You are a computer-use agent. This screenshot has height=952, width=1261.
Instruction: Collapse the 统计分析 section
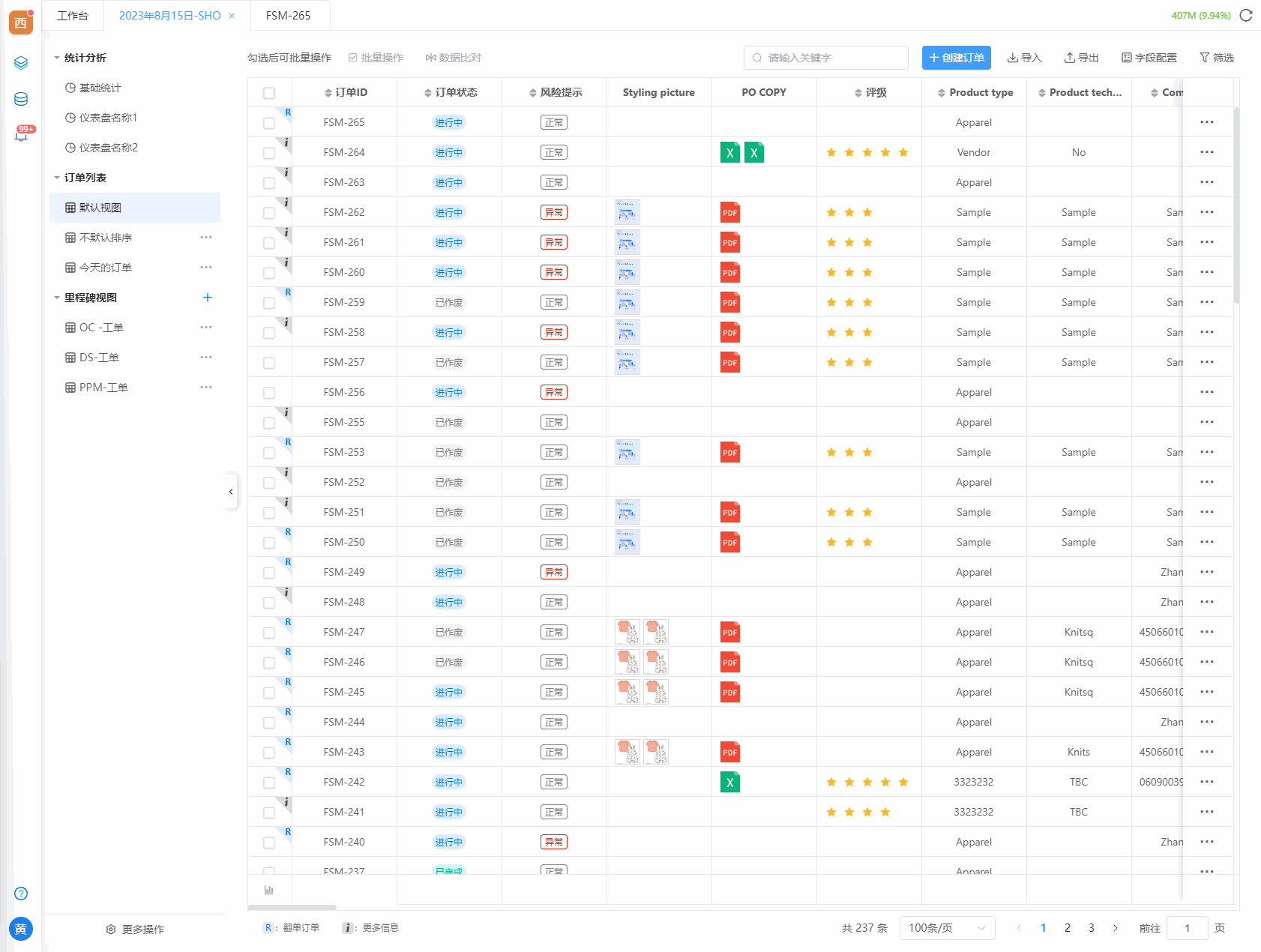[x=57, y=58]
